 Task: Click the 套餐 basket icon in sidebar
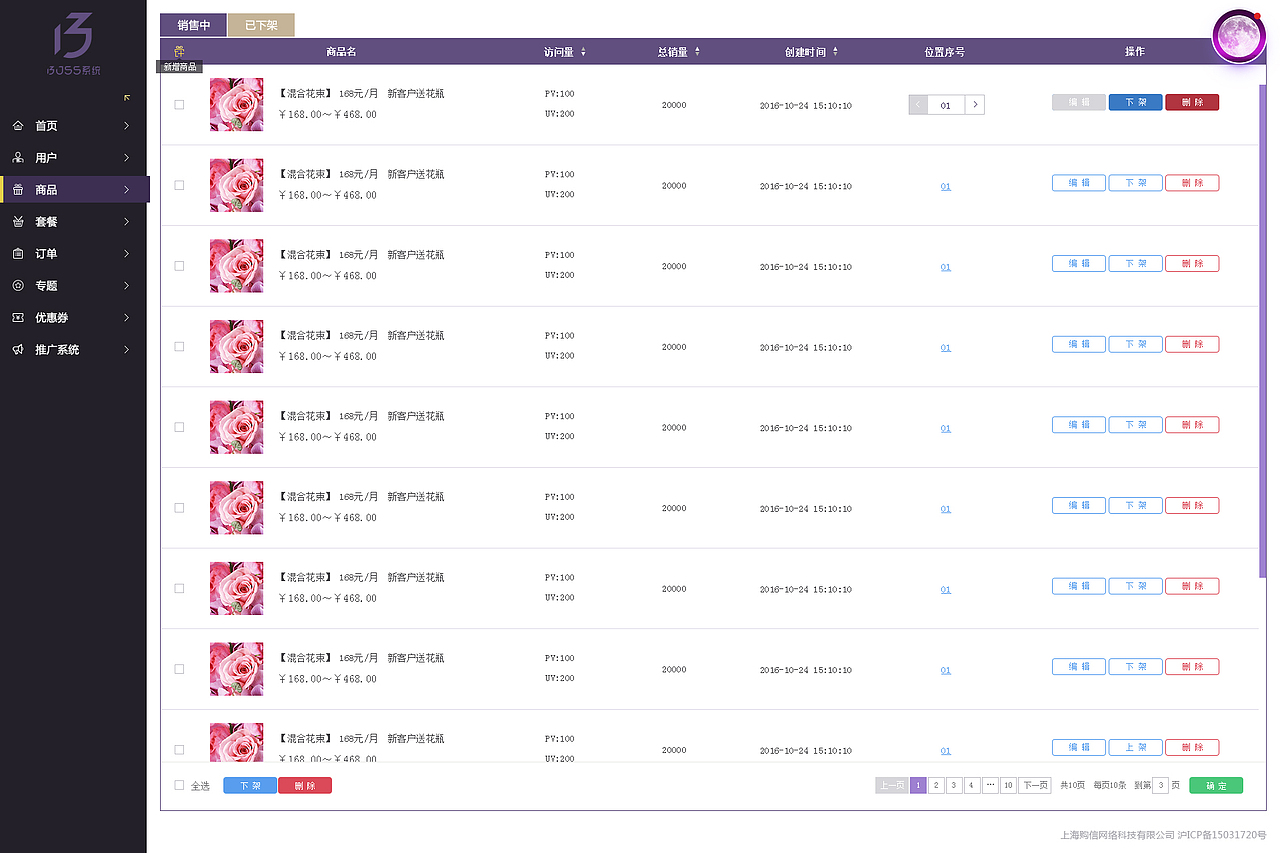coord(18,222)
